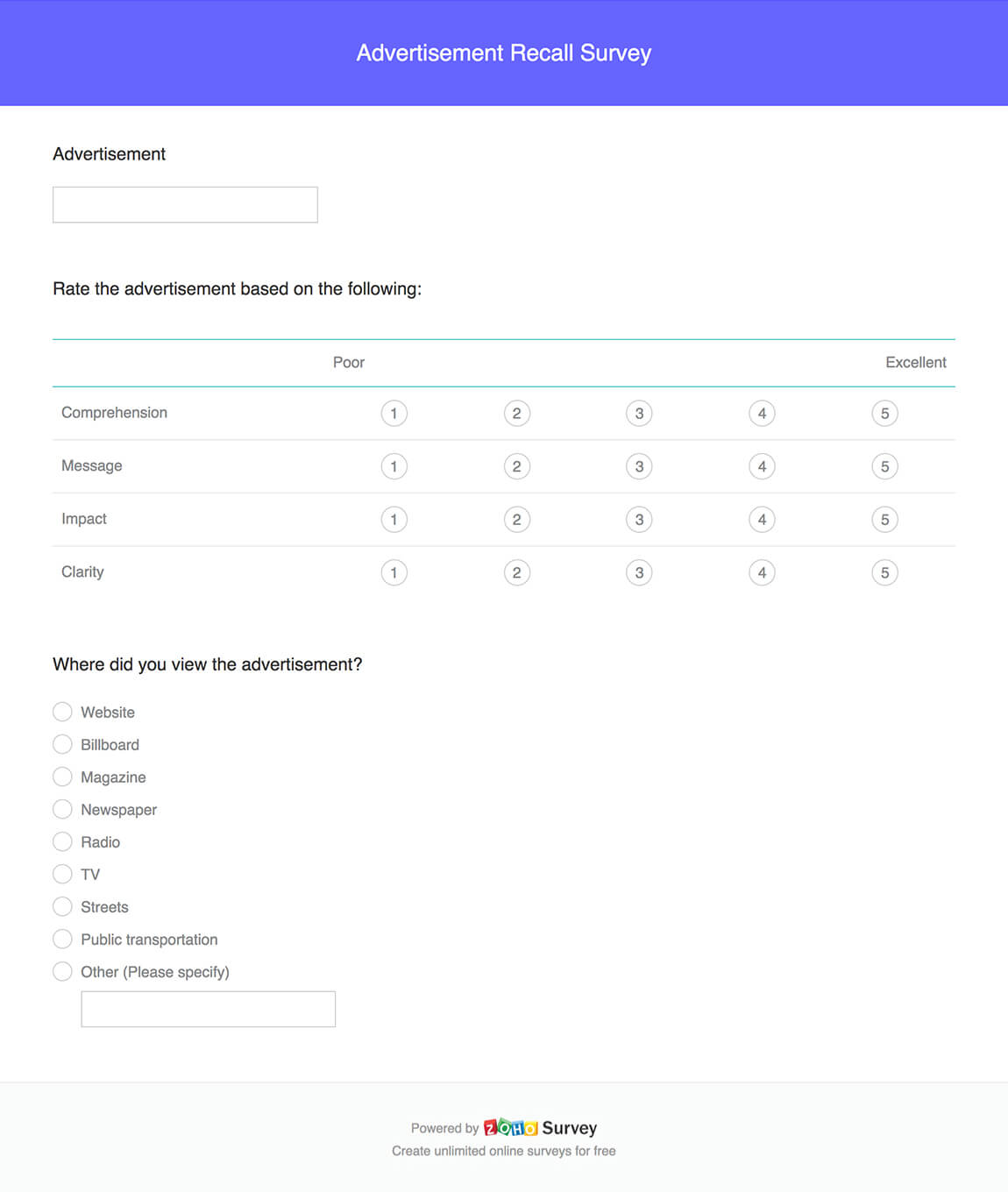Select Other (Please specify)
The height and width of the screenshot is (1192, 1008).
pos(62,970)
